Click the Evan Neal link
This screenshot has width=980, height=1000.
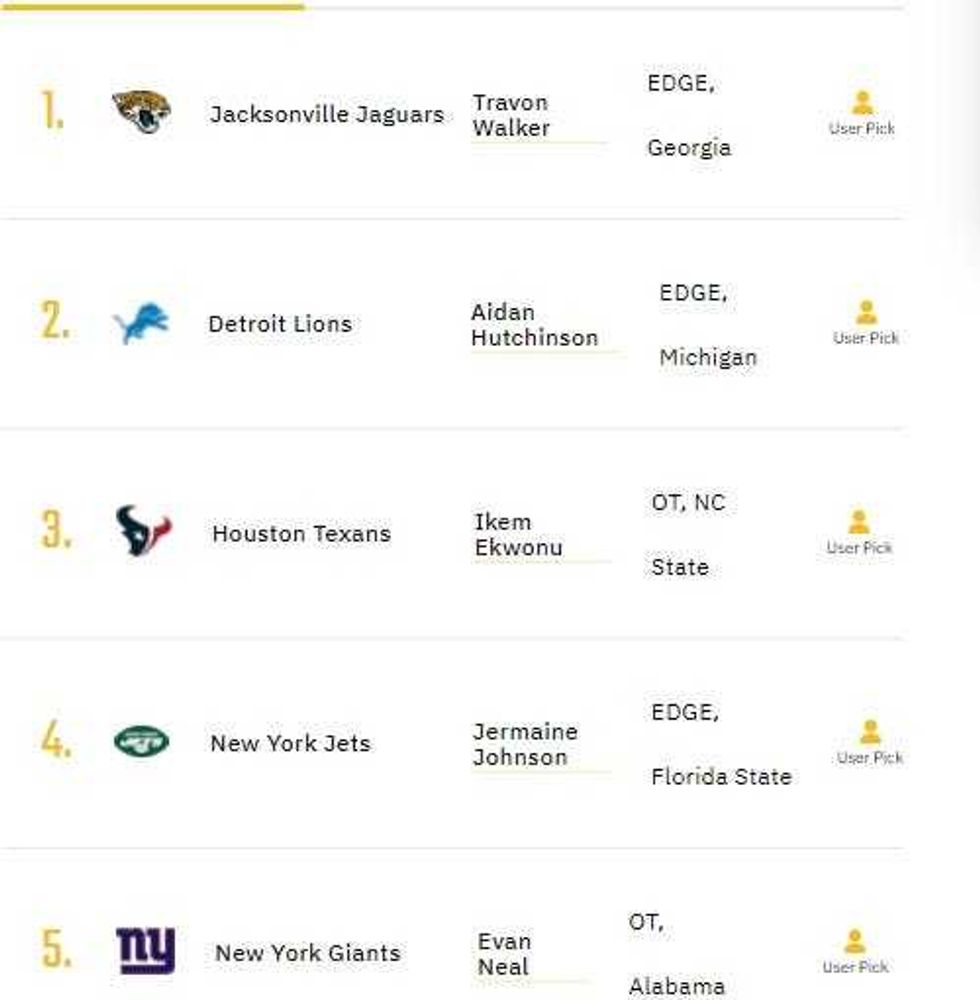tap(504, 953)
